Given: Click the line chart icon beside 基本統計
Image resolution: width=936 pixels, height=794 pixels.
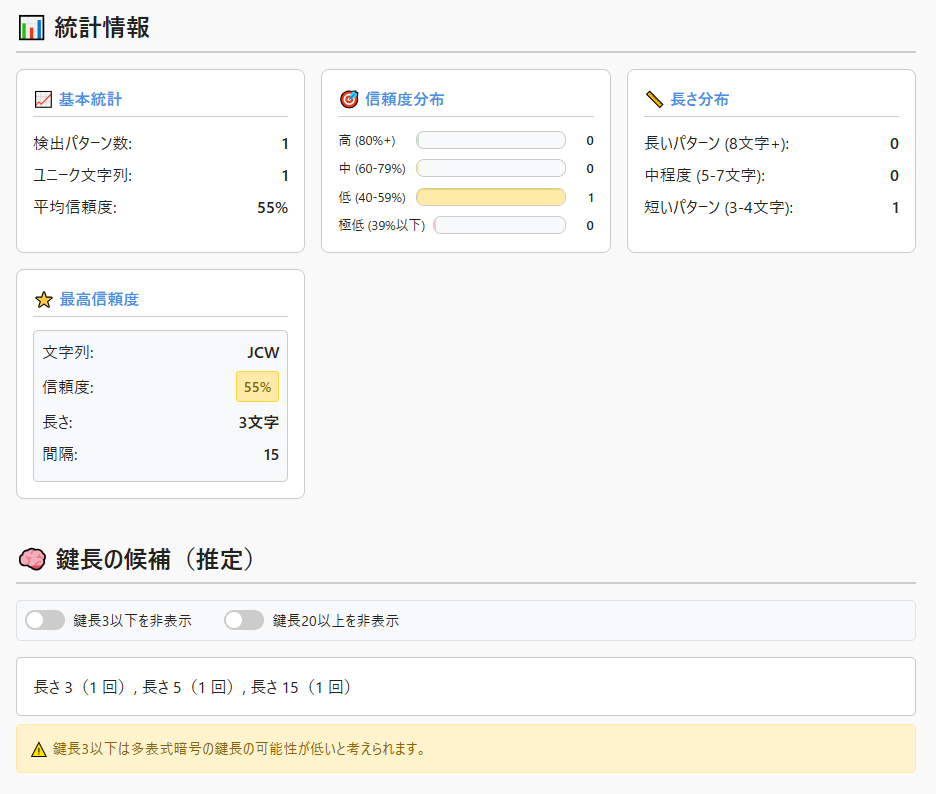Looking at the screenshot, I should 43,99.
